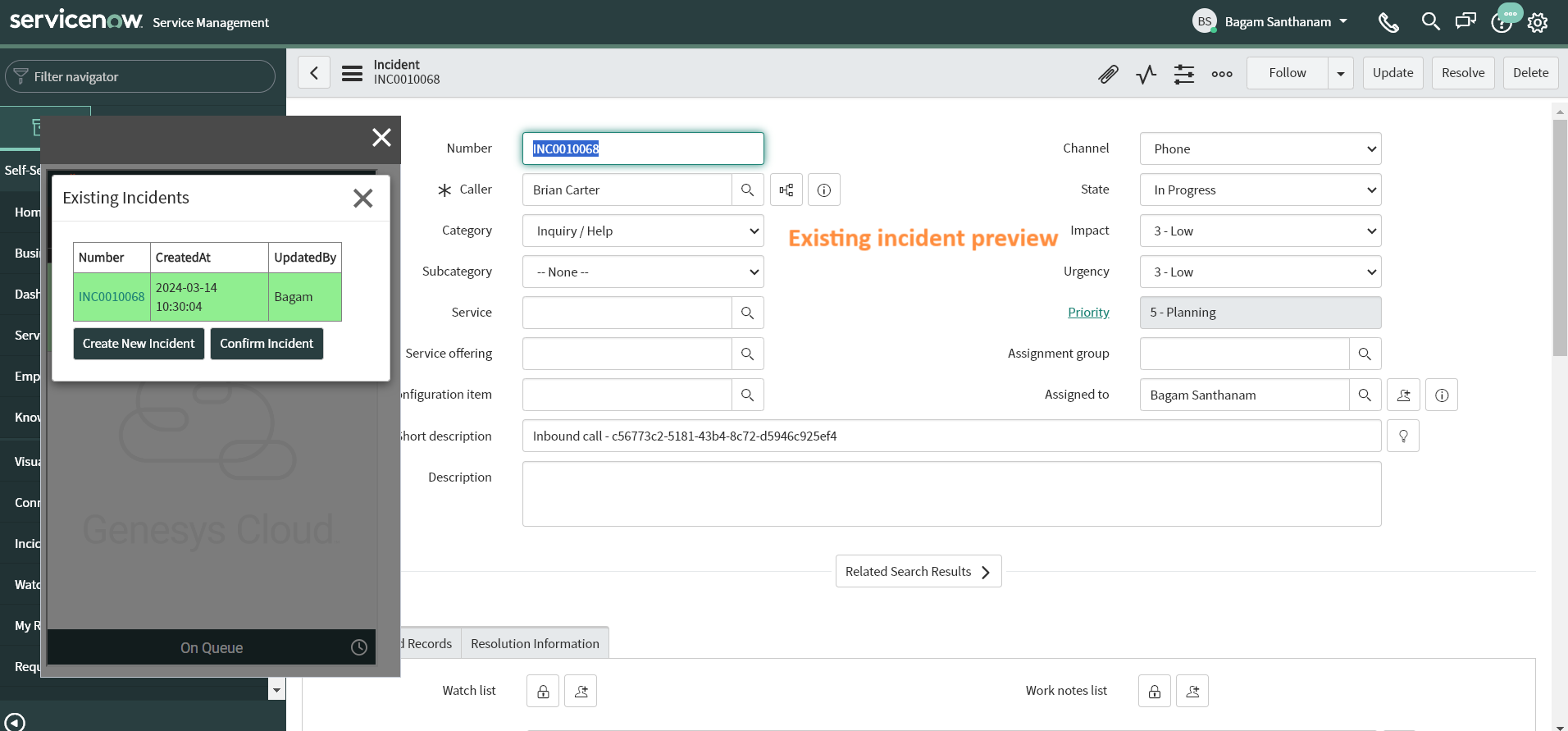Open the Impact dropdown
1568x731 pixels.
click(1260, 231)
